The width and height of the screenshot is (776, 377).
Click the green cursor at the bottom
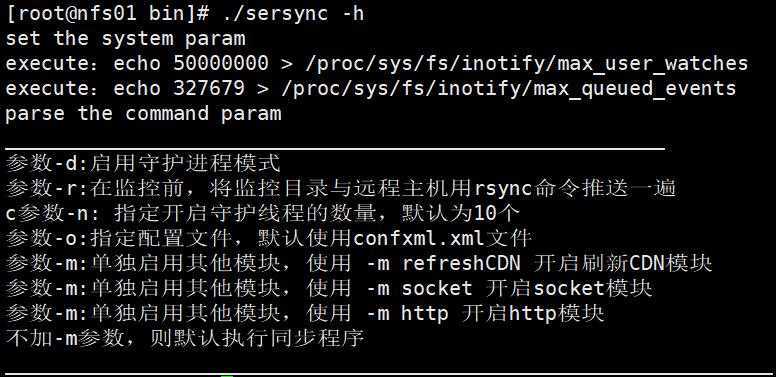[227, 376]
